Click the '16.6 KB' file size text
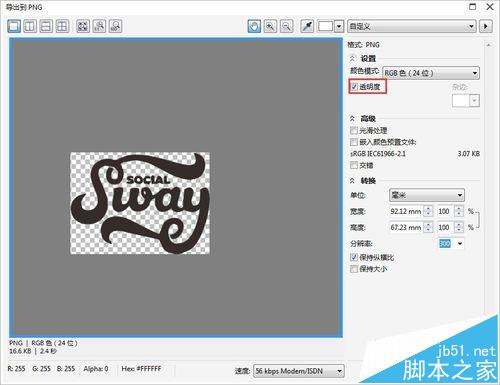Screen dimensions: 500x385 pyautogui.click(x=20, y=351)
